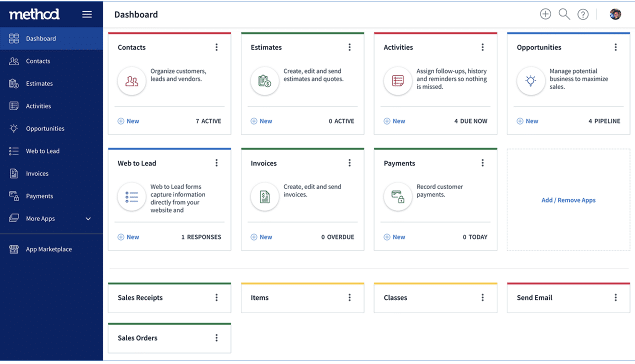Expand the More Apps chevron
This screenshot has height=364, width=635.
tap(88, 219)
